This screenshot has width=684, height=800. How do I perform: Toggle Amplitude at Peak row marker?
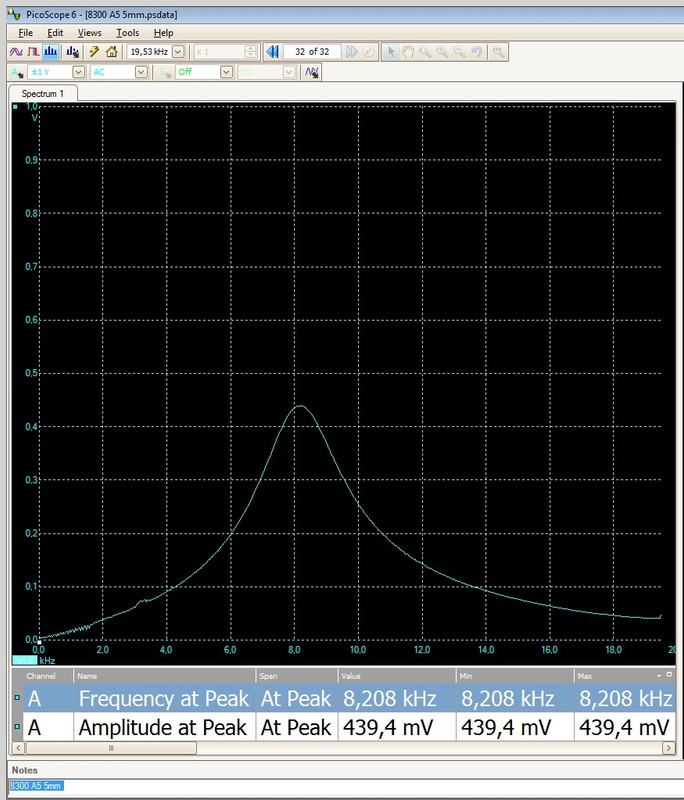pyautogui.click(x=17, y=726)
